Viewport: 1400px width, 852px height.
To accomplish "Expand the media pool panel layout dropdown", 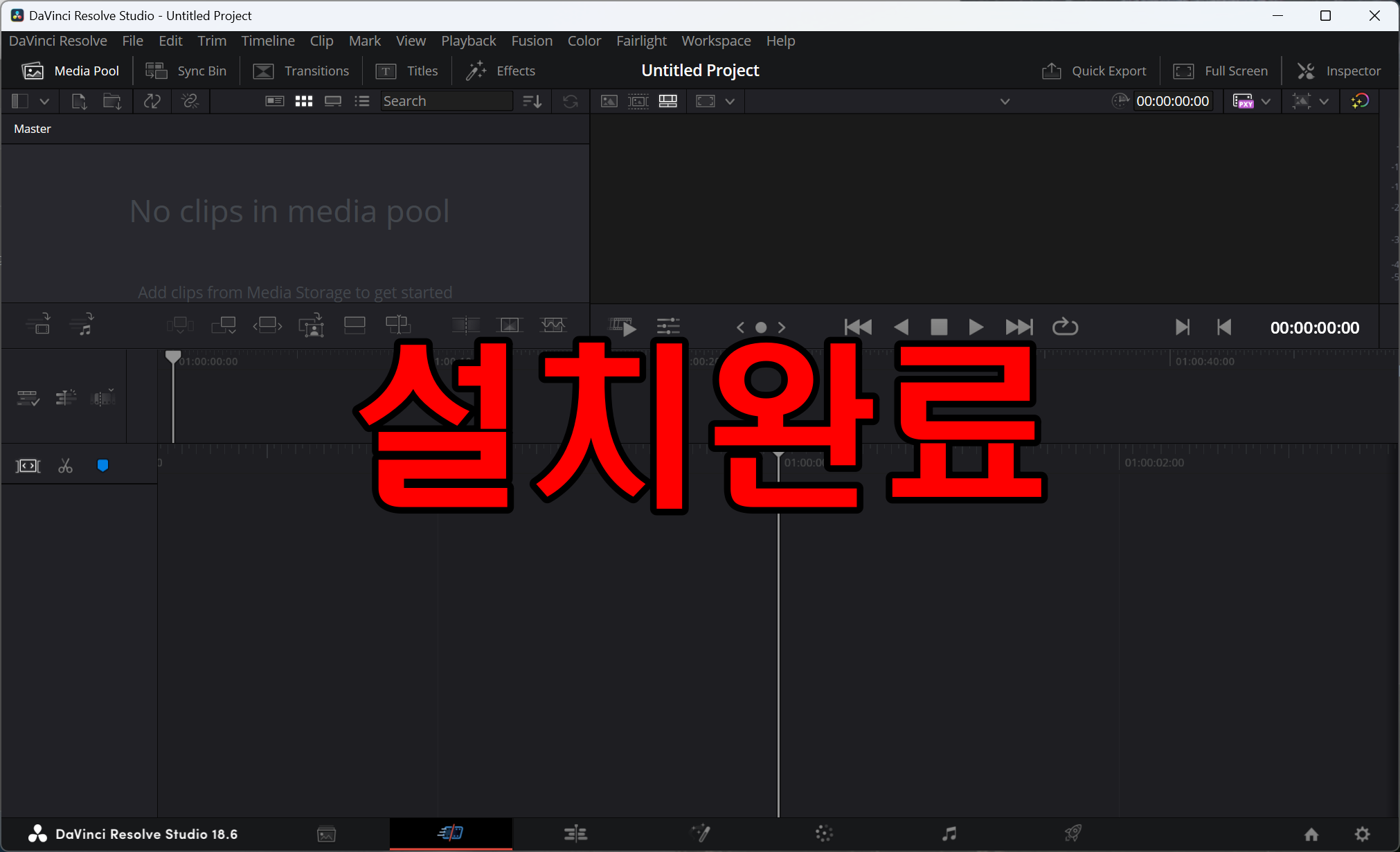I will coord(44,101).
